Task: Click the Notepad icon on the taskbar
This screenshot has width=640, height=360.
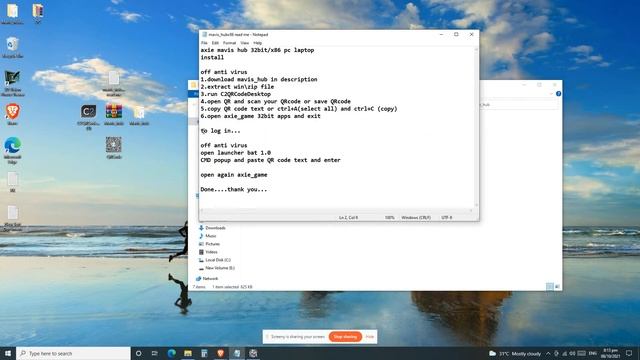Action: [x=237, y=353]
